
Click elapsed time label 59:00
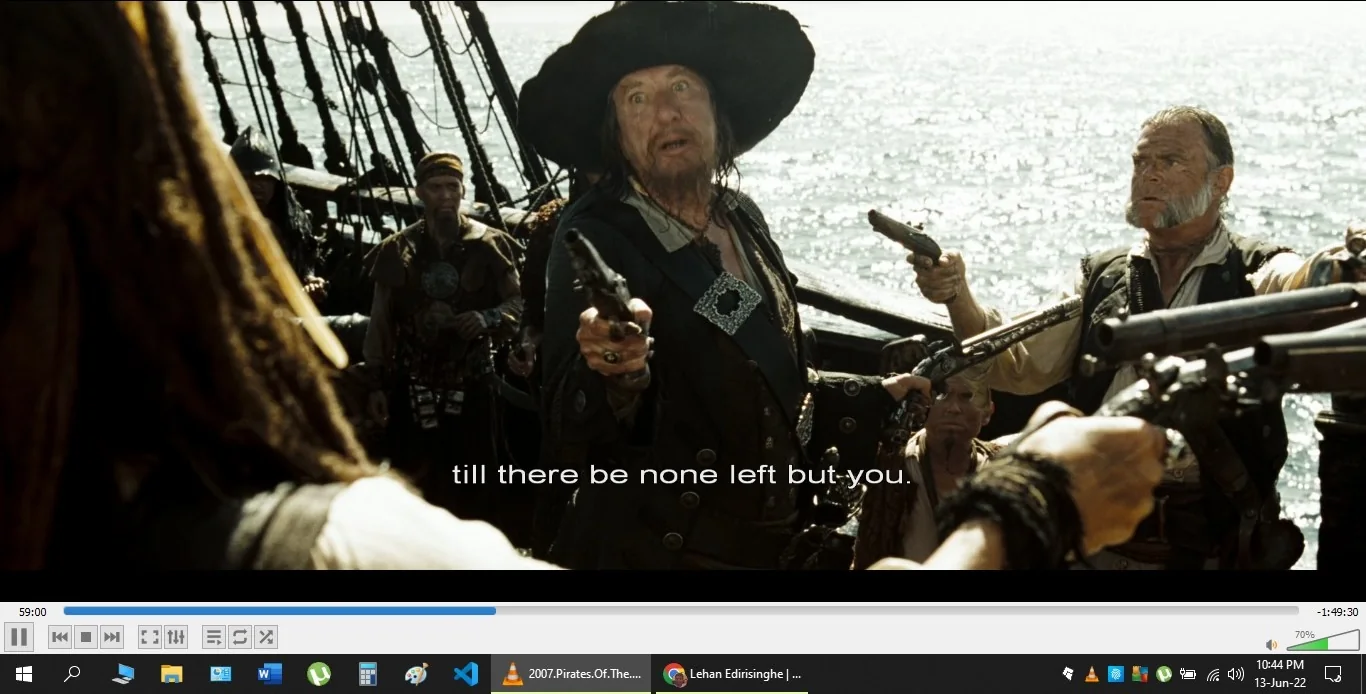33,611
